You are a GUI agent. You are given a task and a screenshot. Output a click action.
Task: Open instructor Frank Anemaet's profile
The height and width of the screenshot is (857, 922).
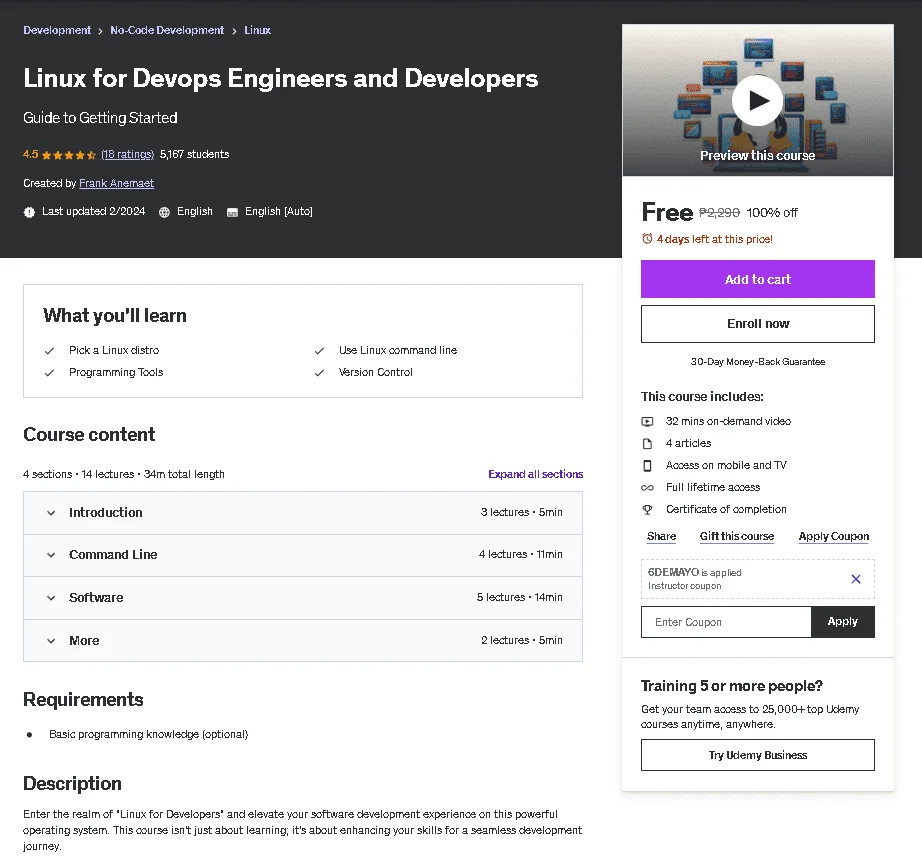116,183
